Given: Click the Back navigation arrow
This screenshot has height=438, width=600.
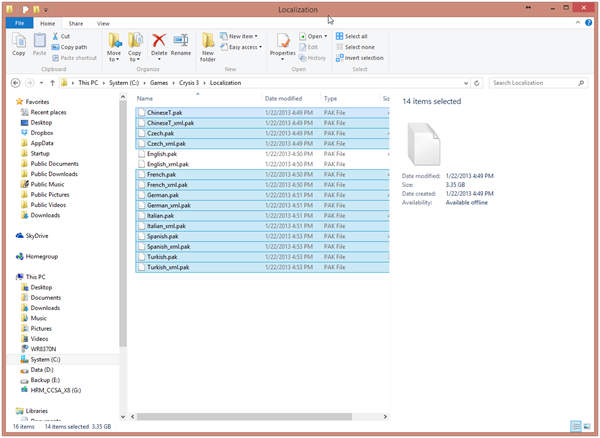Looking at the screenshot, I should [x=15, y=83].
